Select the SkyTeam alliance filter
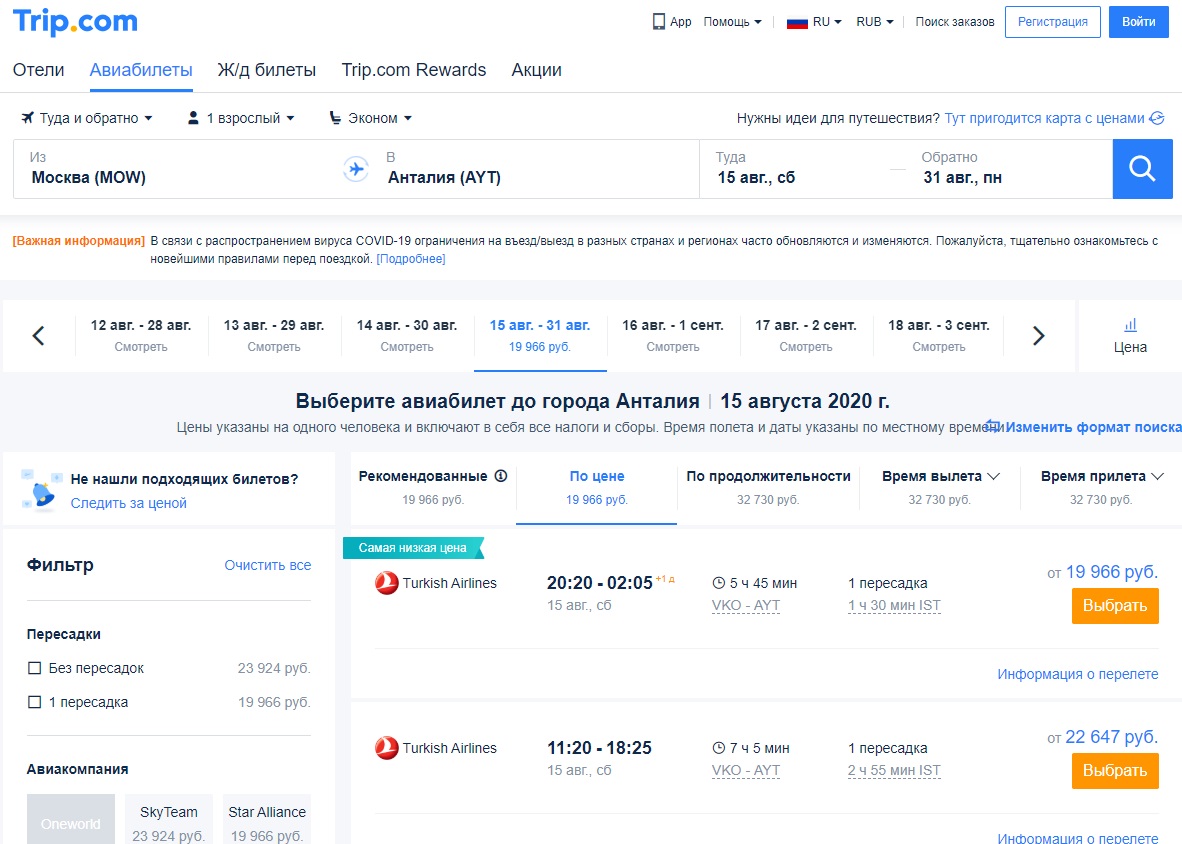 click(169, 820)
